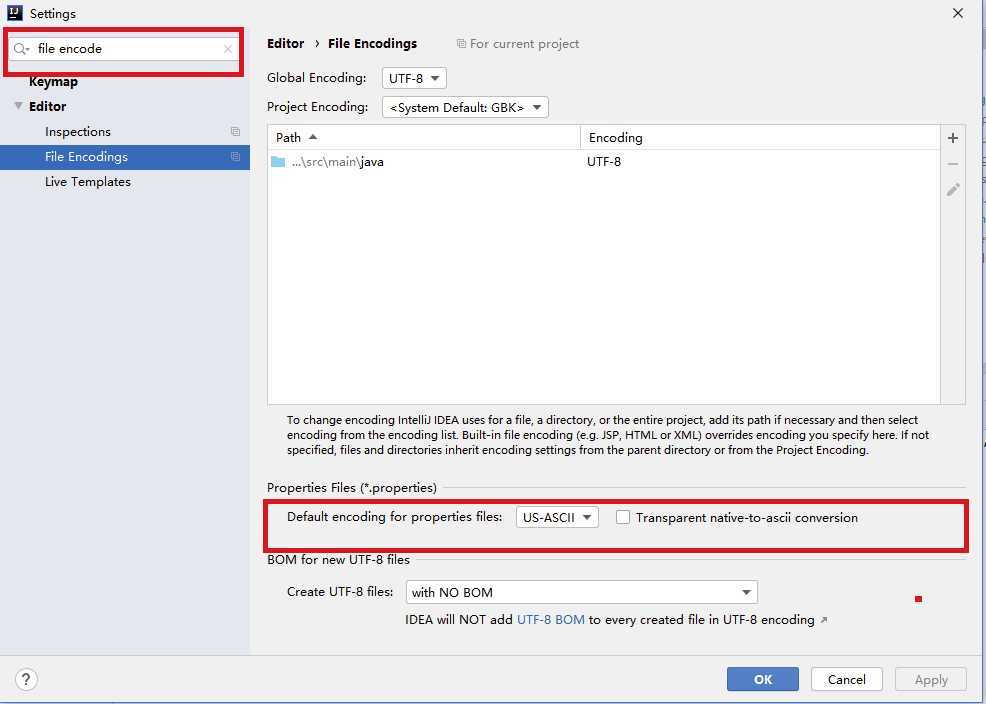
Task: Open the UTF-8 BOM link
Action: click(x=551, y=620)
